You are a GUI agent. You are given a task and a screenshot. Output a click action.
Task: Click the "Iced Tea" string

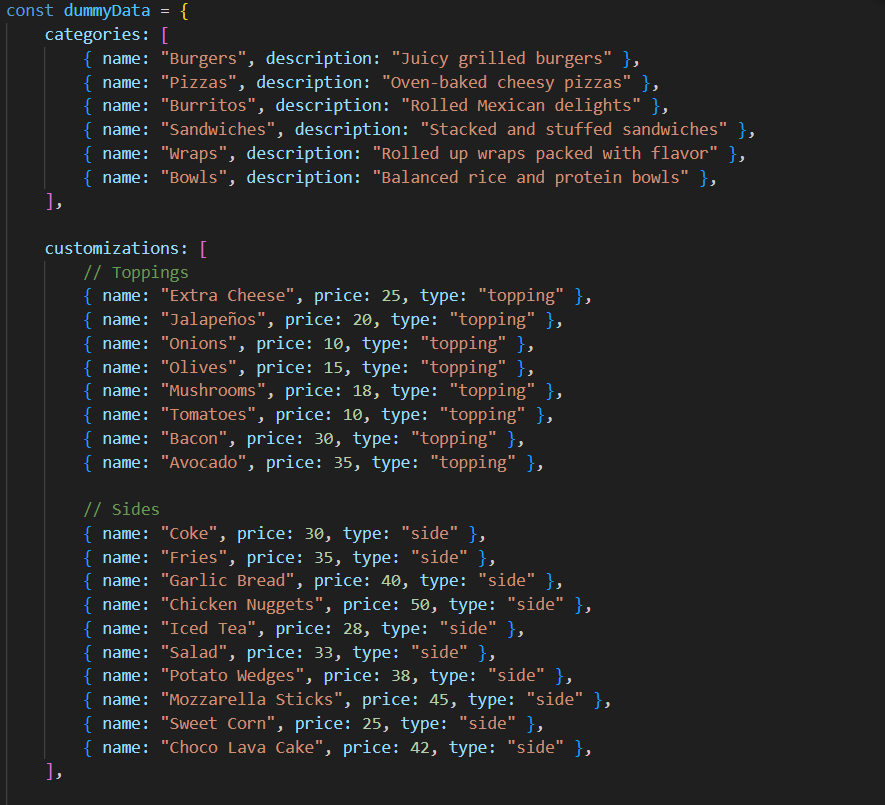point(208,629)
